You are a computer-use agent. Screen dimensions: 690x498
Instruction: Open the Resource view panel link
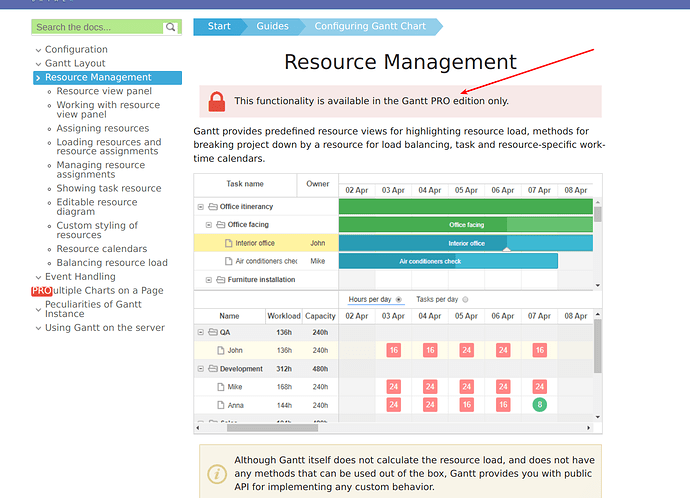104,91
